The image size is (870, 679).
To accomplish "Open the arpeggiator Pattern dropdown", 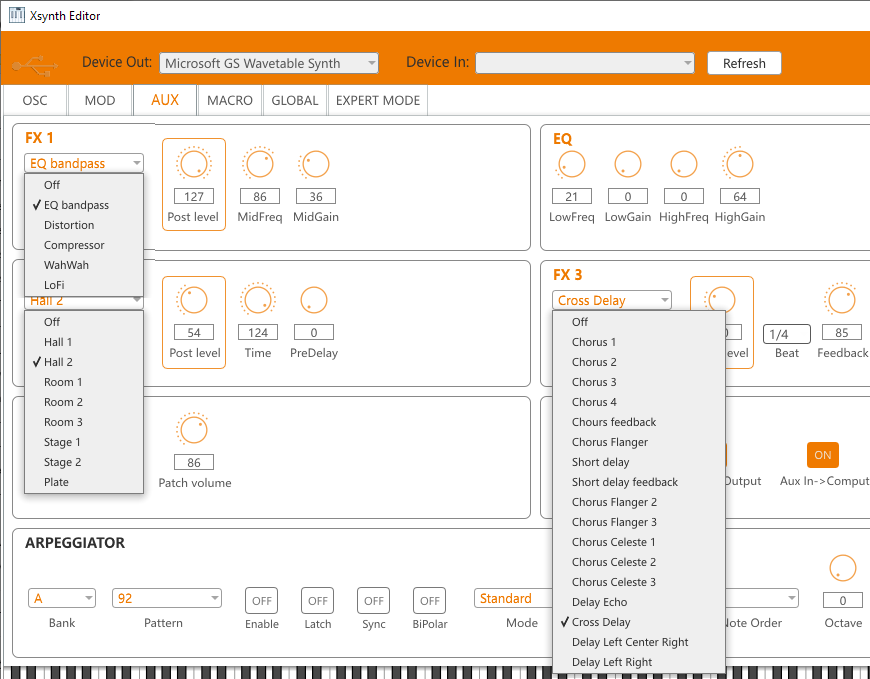I will (x=166, y=598).
